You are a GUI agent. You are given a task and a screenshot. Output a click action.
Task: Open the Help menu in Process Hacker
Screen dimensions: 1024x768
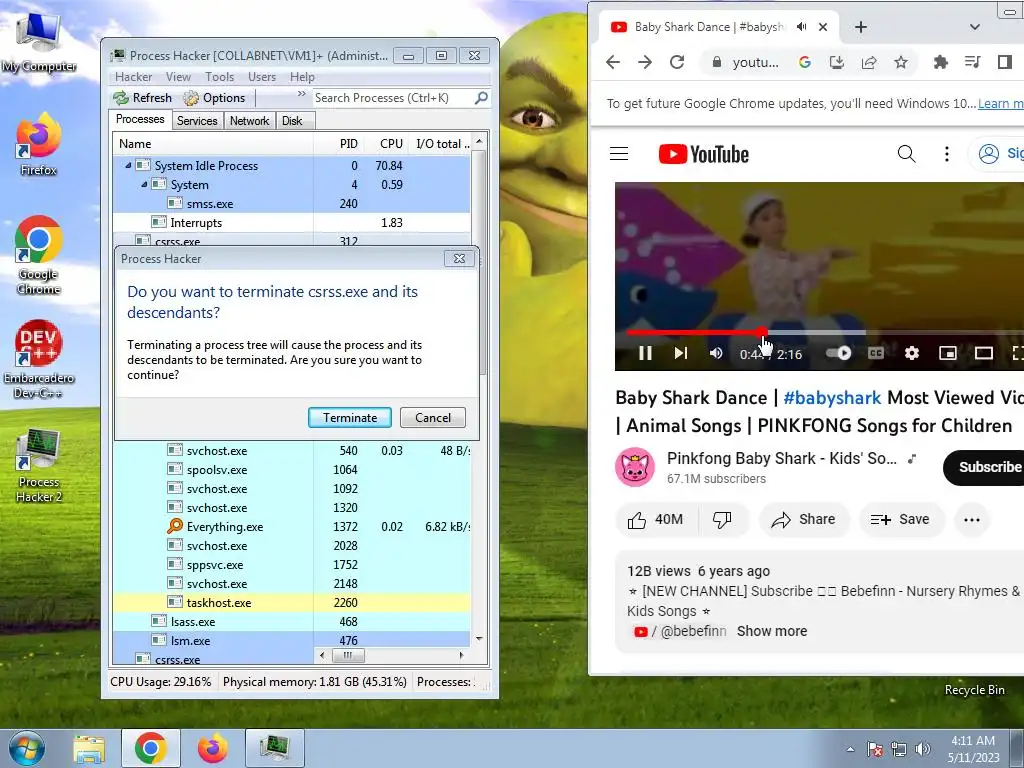pyautogui.click(x=302, y=76)
